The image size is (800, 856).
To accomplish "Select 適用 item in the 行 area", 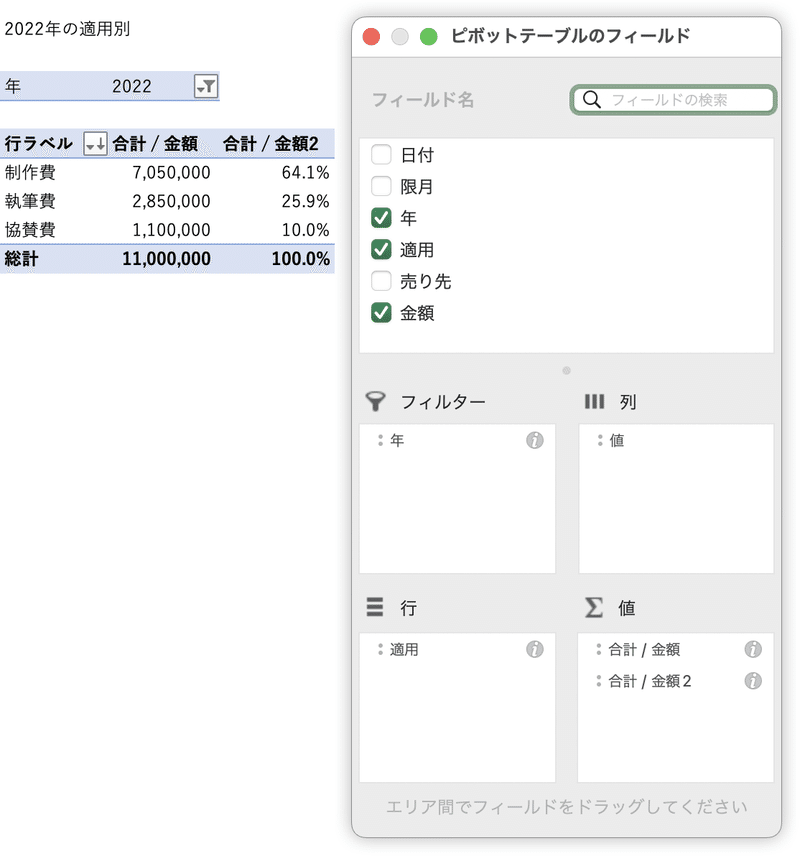I will (458, 649).
